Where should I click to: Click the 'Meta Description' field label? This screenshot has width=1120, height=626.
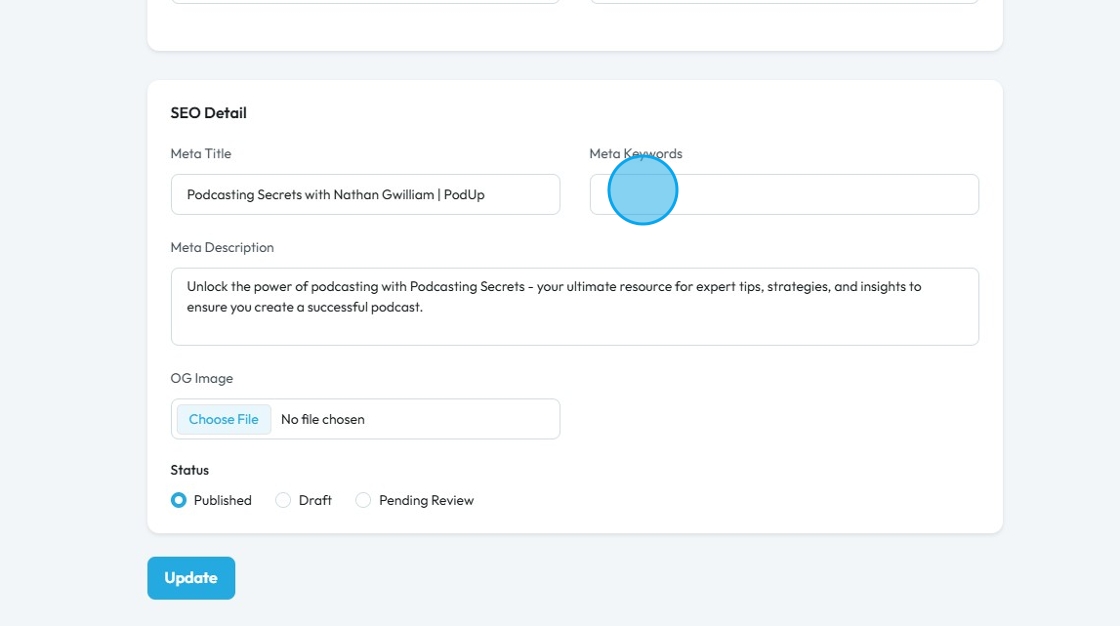coord(222,247)
